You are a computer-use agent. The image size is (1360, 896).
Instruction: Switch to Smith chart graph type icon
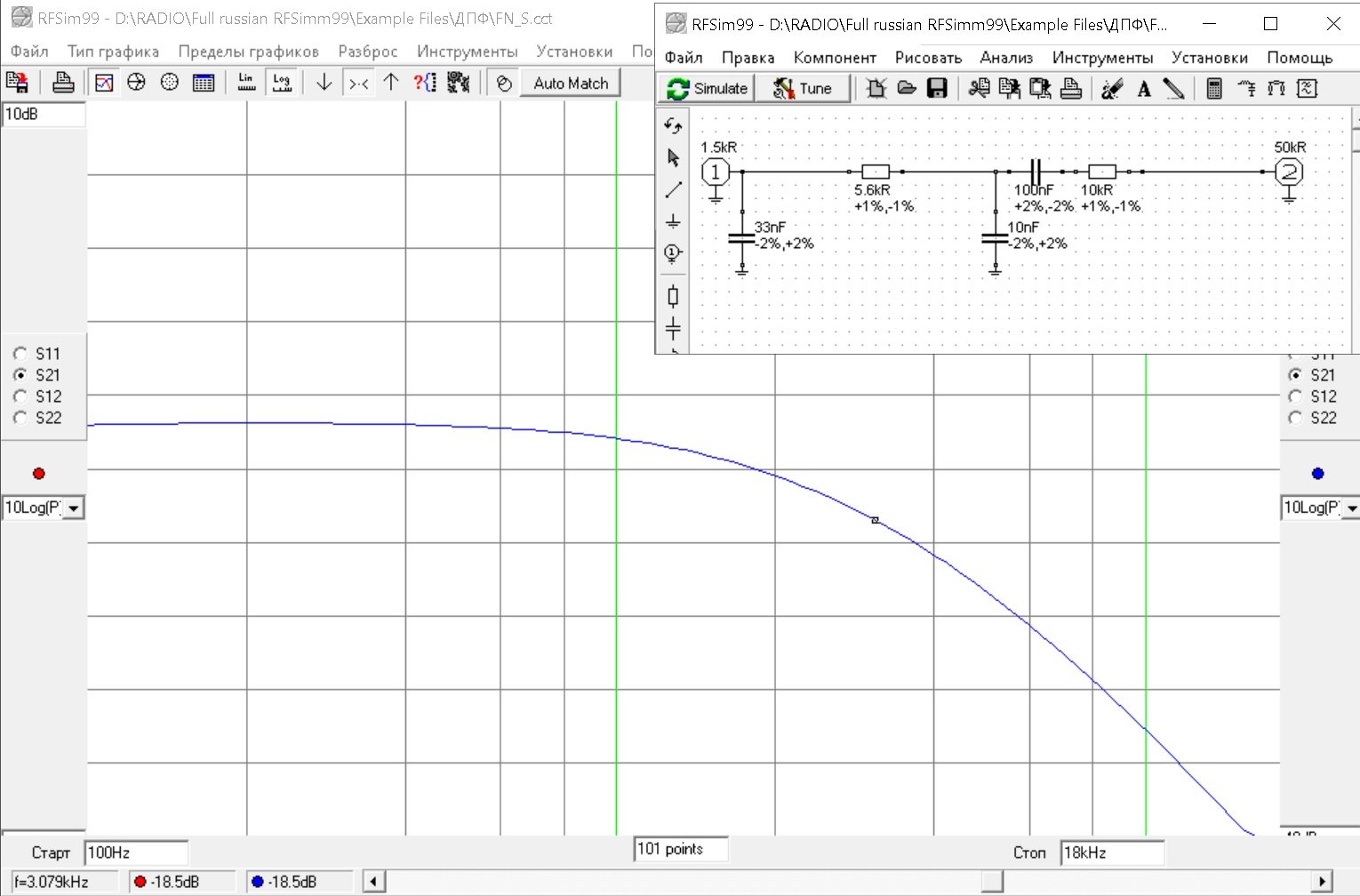pyautogui.click(x=136, y=83)
